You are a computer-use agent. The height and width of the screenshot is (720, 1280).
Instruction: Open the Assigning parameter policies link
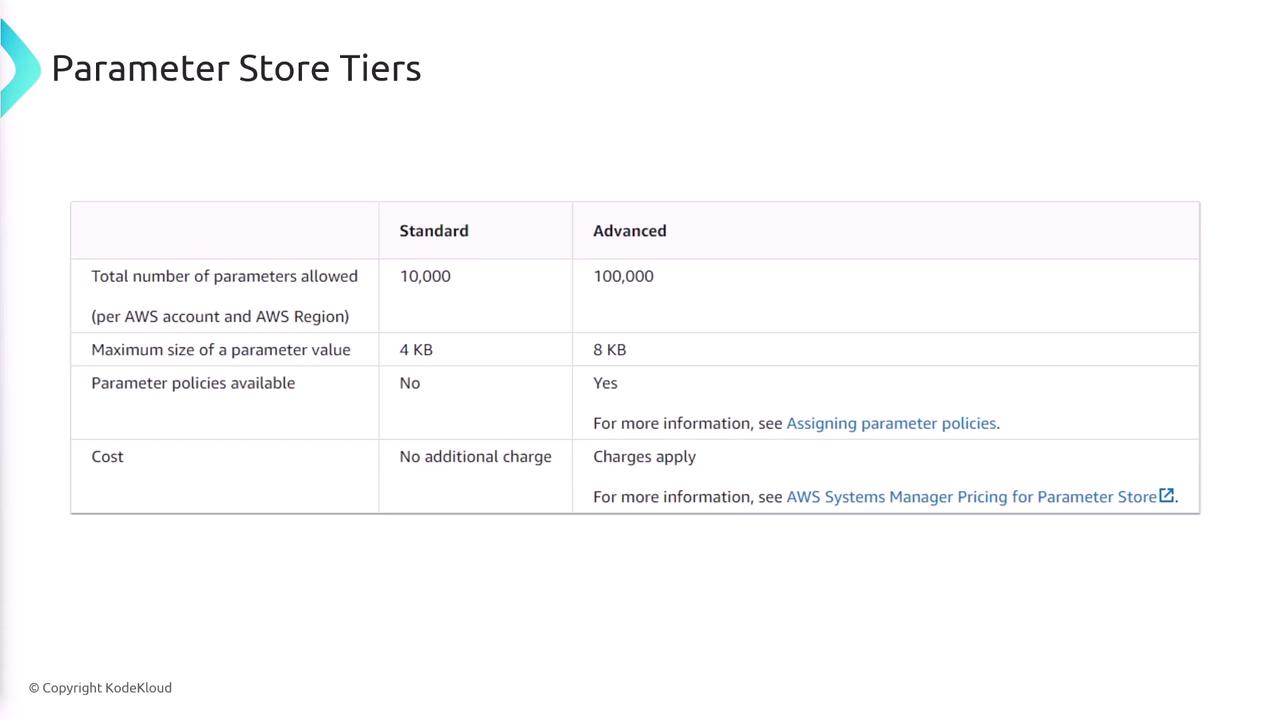pos(891,423)
